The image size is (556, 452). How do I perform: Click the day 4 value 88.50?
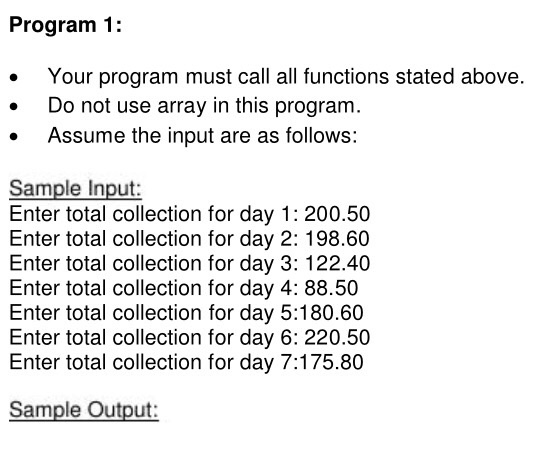click(331, 288)
